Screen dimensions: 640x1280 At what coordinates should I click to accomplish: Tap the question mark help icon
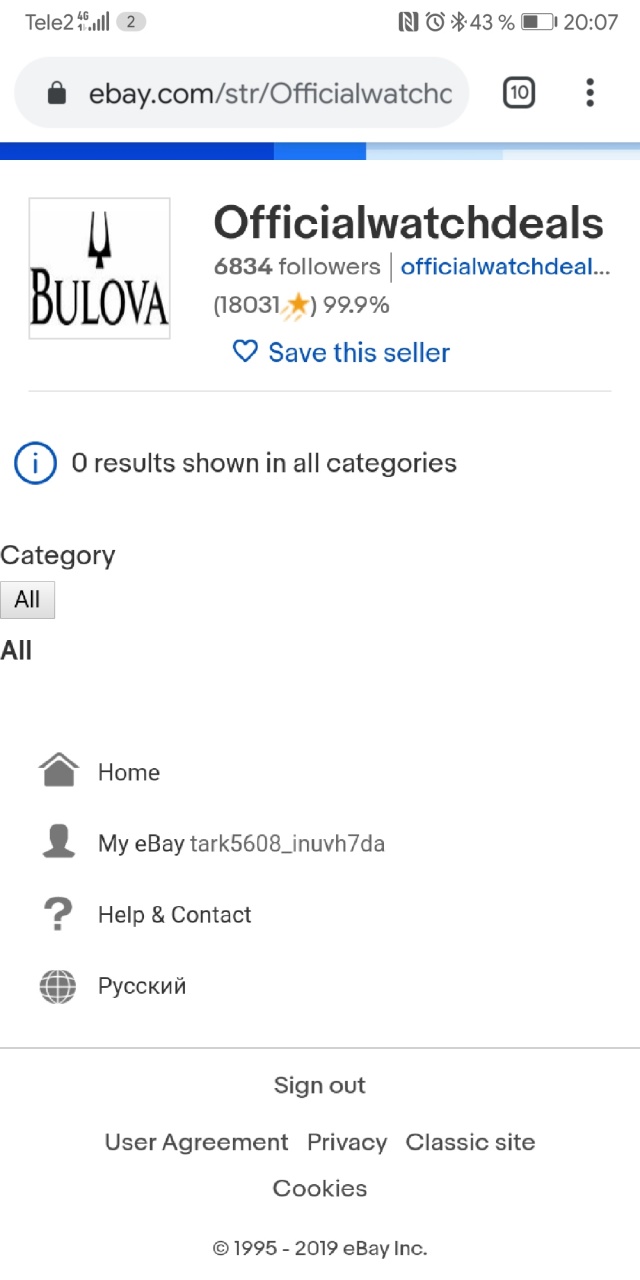click(58, 914)
